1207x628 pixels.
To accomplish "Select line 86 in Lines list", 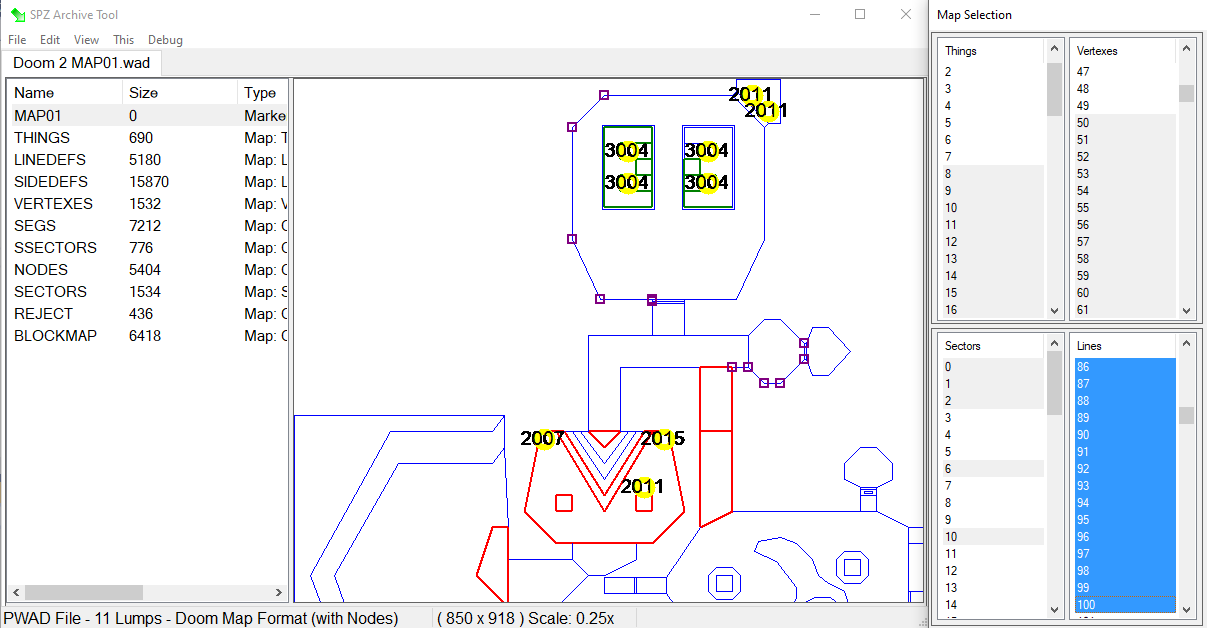I will pos(1124,367).
